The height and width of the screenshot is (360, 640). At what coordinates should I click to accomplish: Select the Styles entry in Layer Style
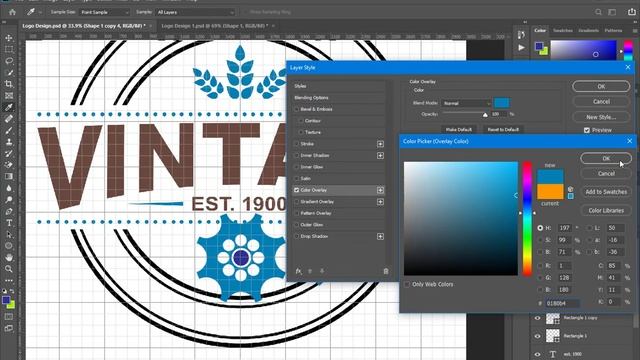(300, 86)
